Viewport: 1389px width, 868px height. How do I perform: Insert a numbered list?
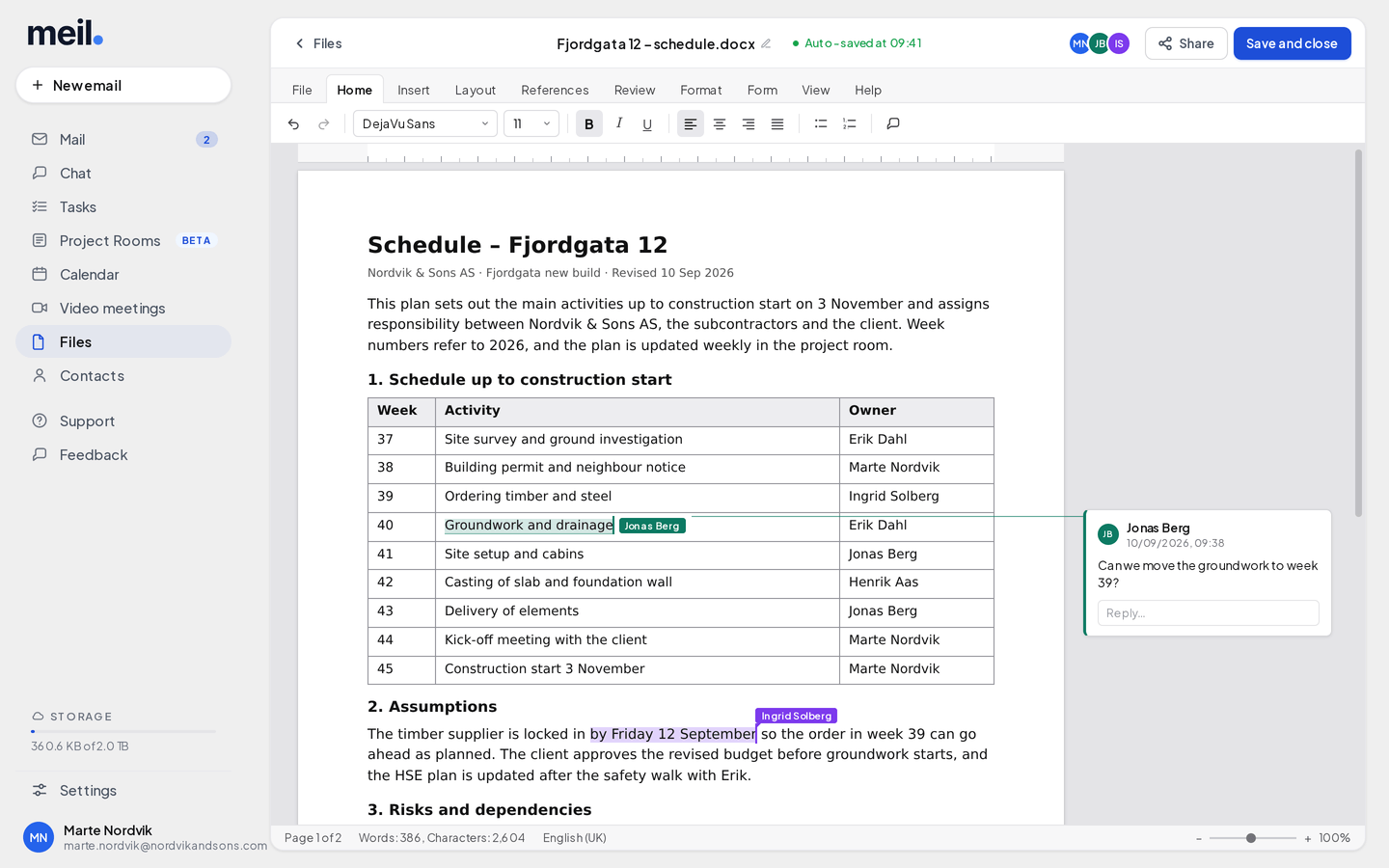click(x=850, y=123)
